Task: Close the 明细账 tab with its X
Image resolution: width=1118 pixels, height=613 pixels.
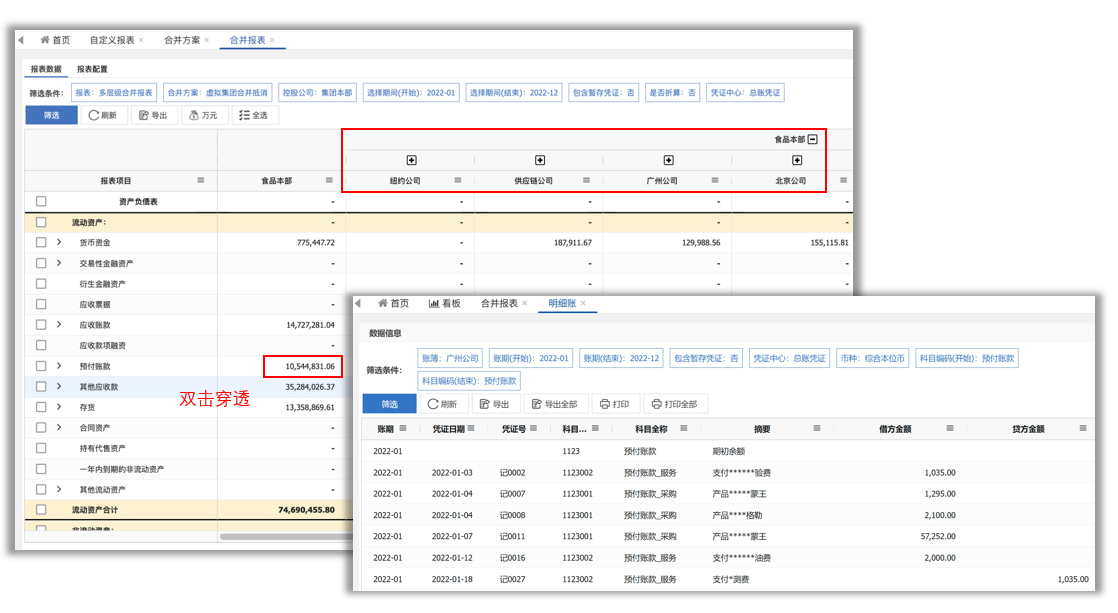Action: click(583, 303)
